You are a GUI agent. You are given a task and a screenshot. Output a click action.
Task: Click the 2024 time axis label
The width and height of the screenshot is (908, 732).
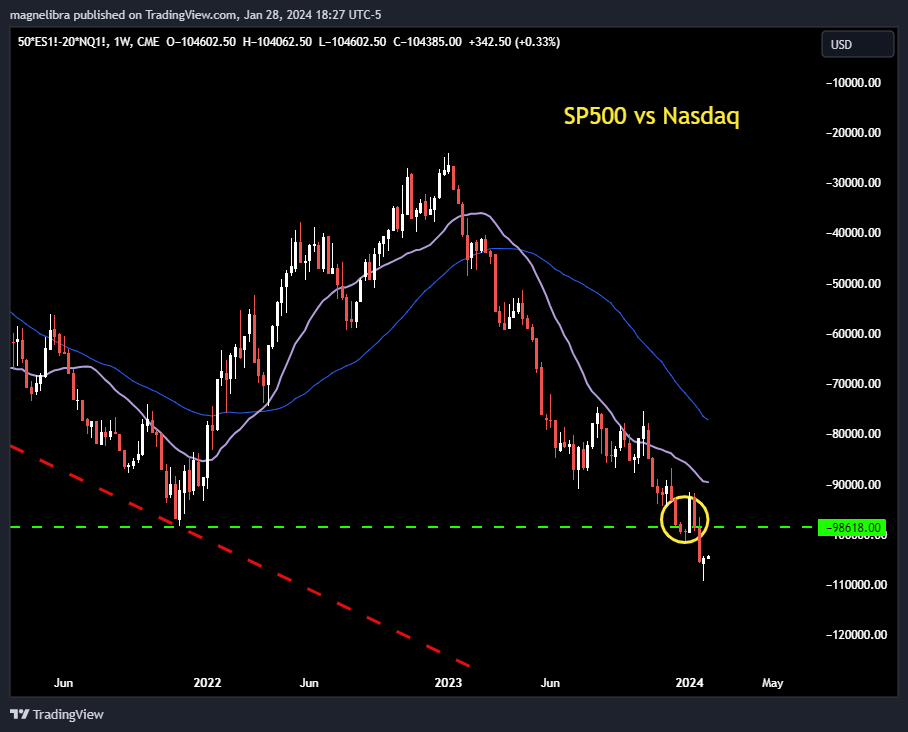point(689,683)
